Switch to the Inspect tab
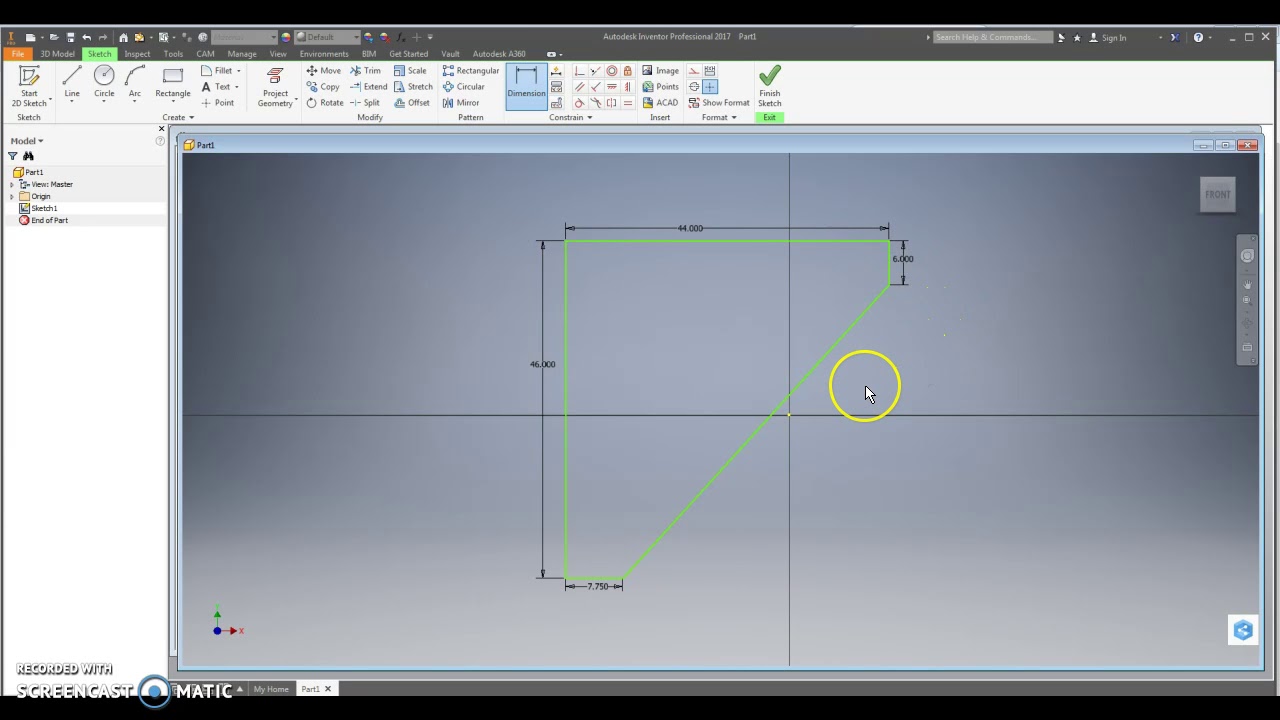 click(x=137, y=54)
